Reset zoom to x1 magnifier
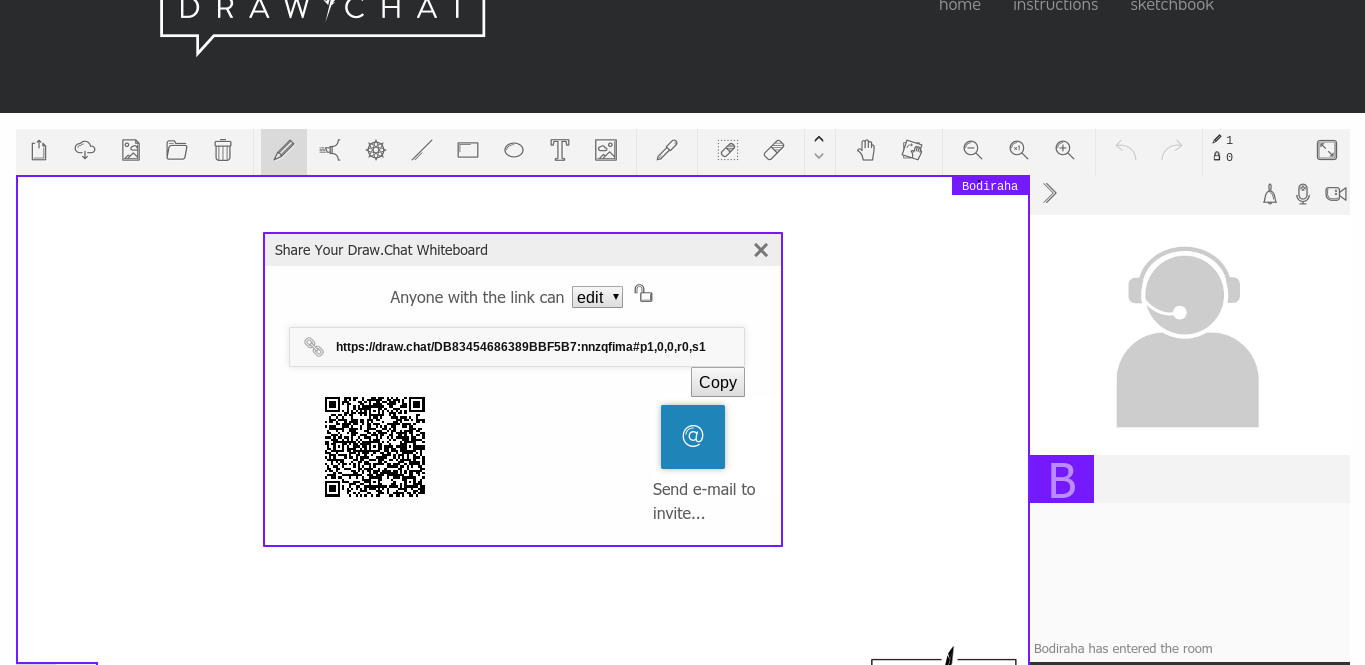This screenshot has height=665, width=1365. coord(1019,150)
